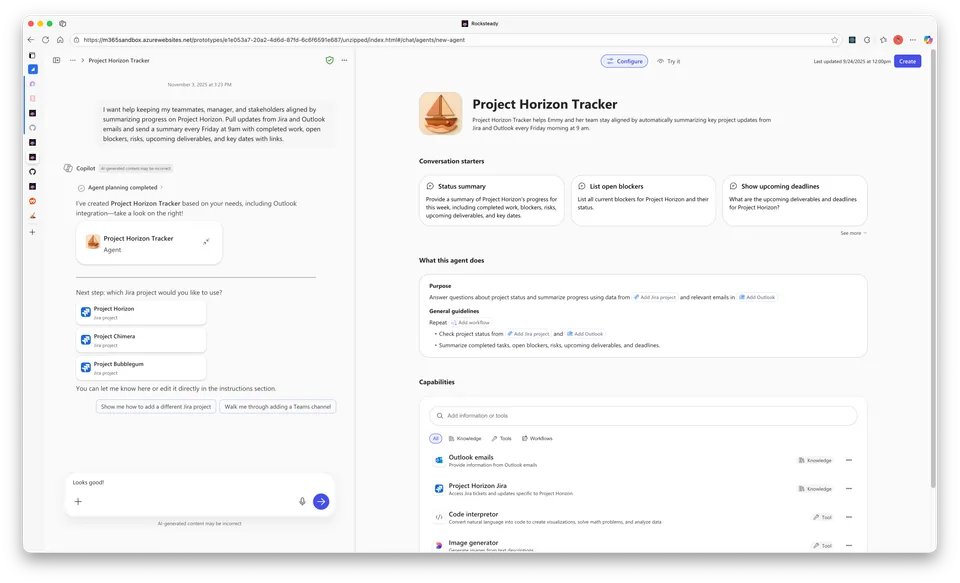The image size is (960, 583).
Task: Collapse the Project Horizon Tracker agent card icon
Action: click(206, 241)
